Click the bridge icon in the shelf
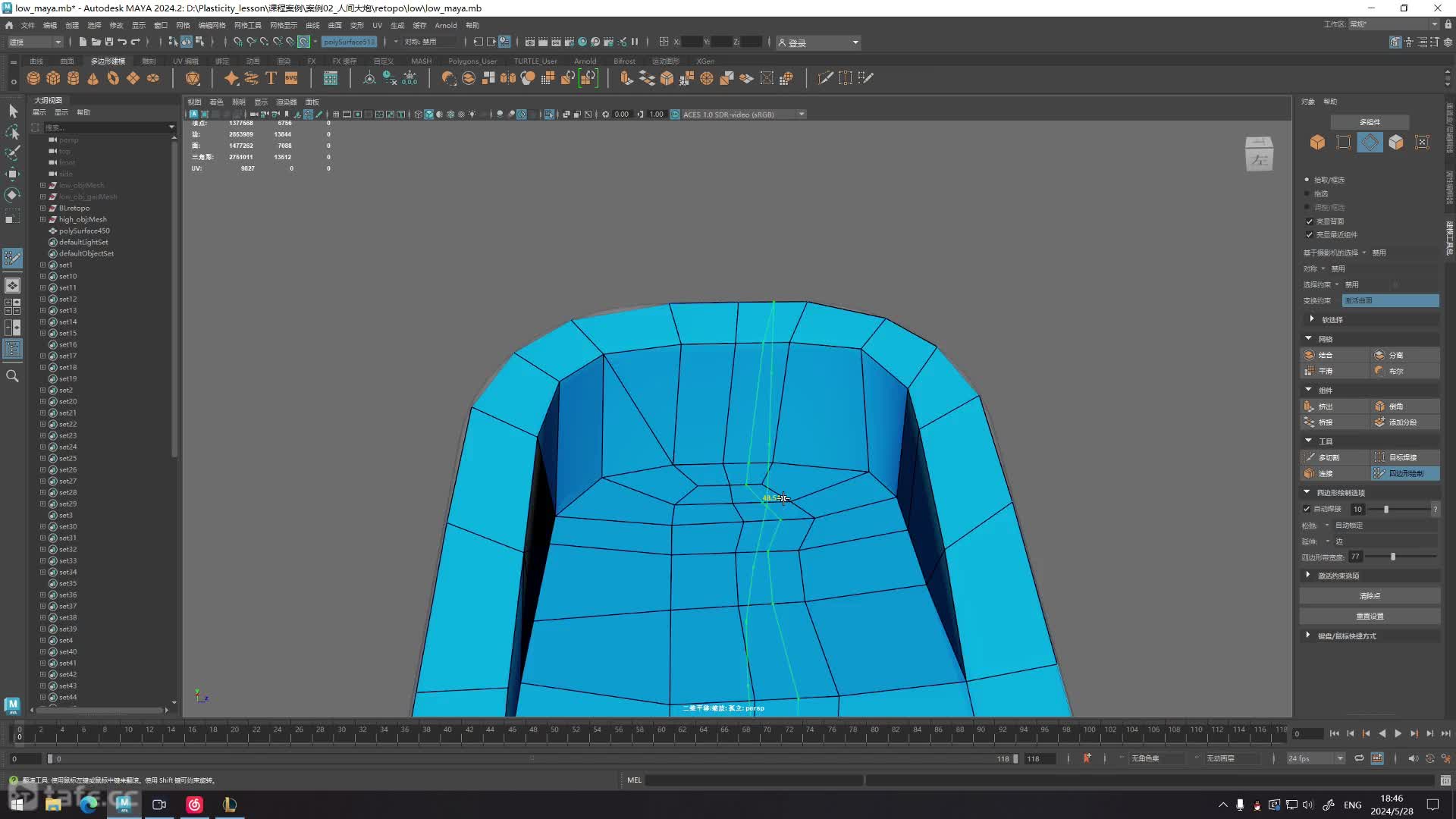Image resolution: width=1456 pixels, height=819 pixels. (x=647, y=78)
